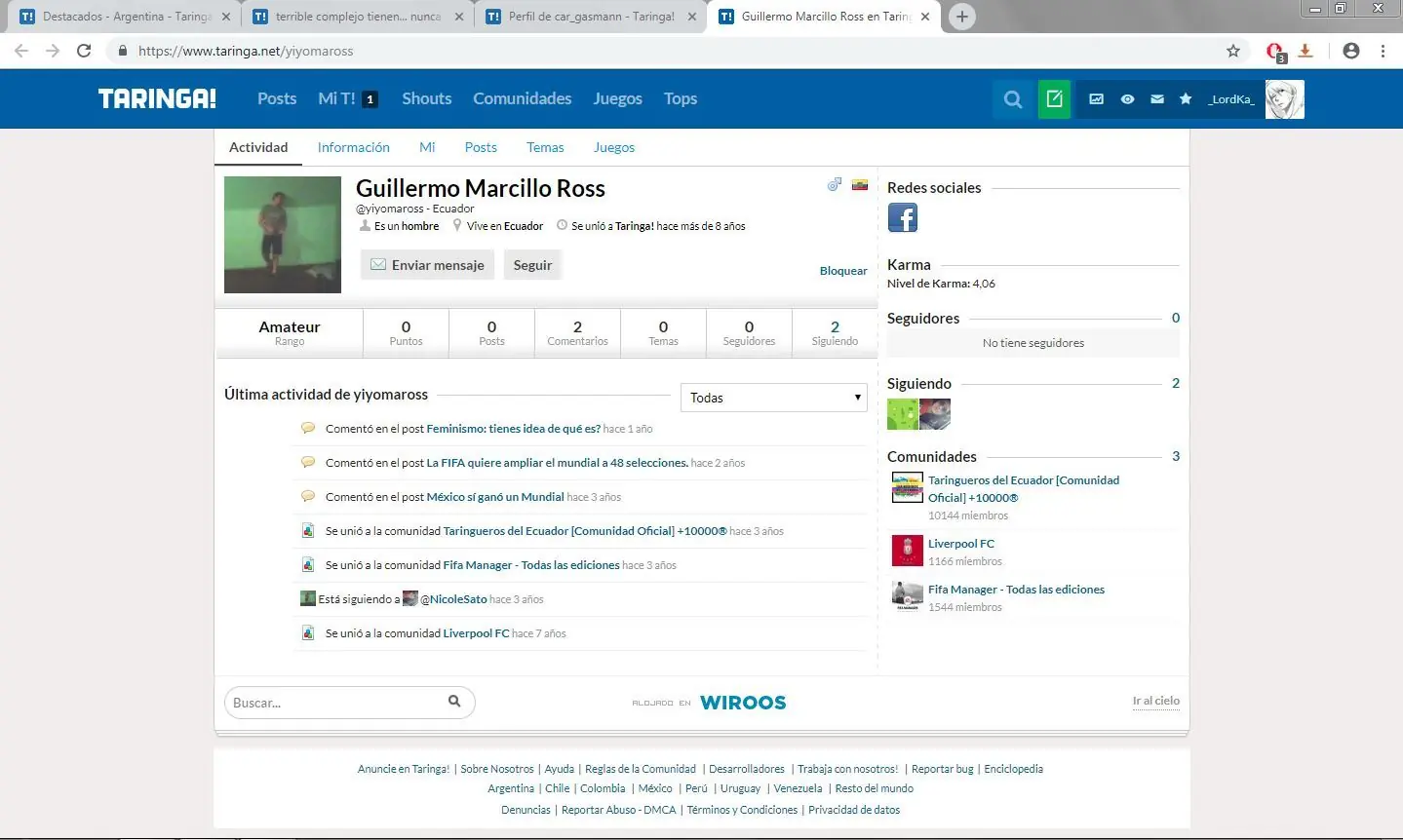Open the envelope messages icon in the header
This screenshot has height=840, width=1403.
[x=1157, y=98]
